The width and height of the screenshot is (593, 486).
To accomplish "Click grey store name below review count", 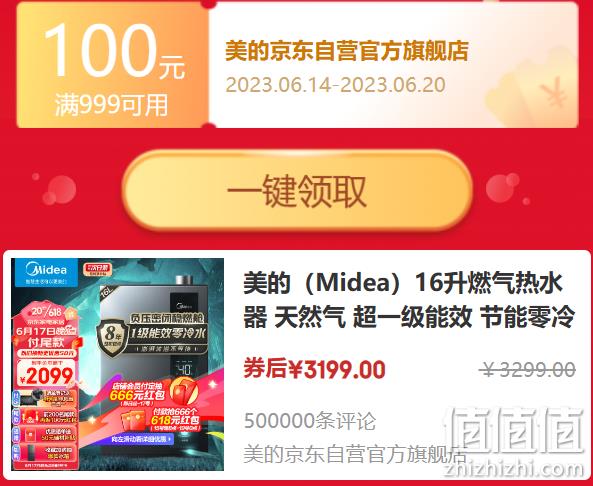I will pos(355,454).
